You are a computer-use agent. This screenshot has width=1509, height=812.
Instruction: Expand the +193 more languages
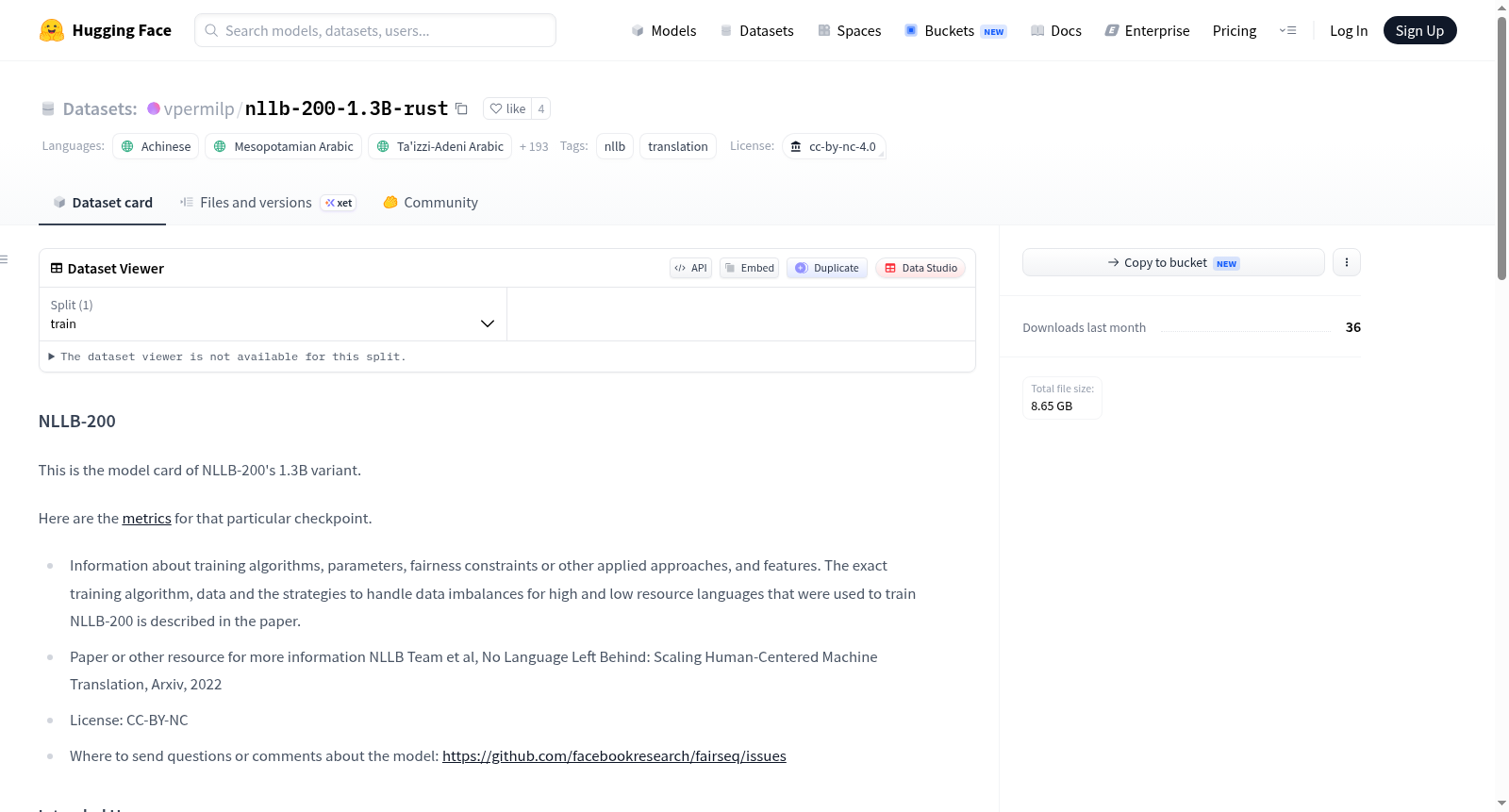[x=534, y=146]
